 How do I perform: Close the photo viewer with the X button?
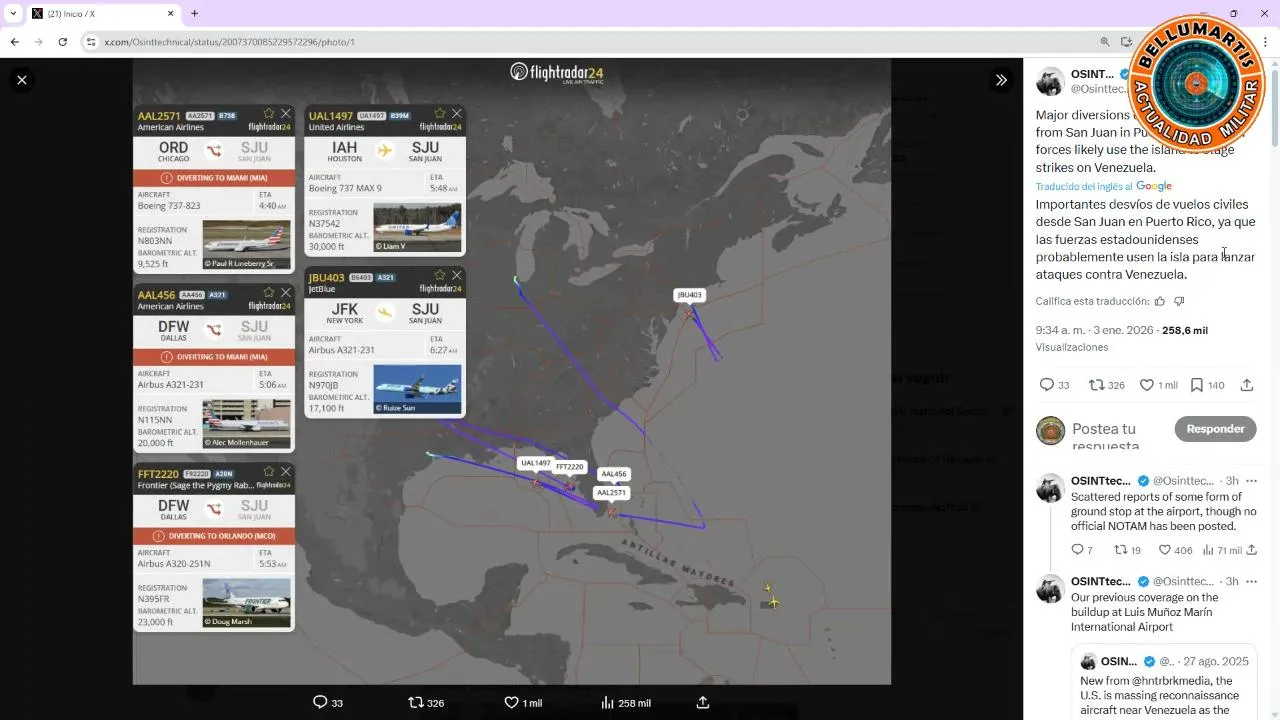22,80
